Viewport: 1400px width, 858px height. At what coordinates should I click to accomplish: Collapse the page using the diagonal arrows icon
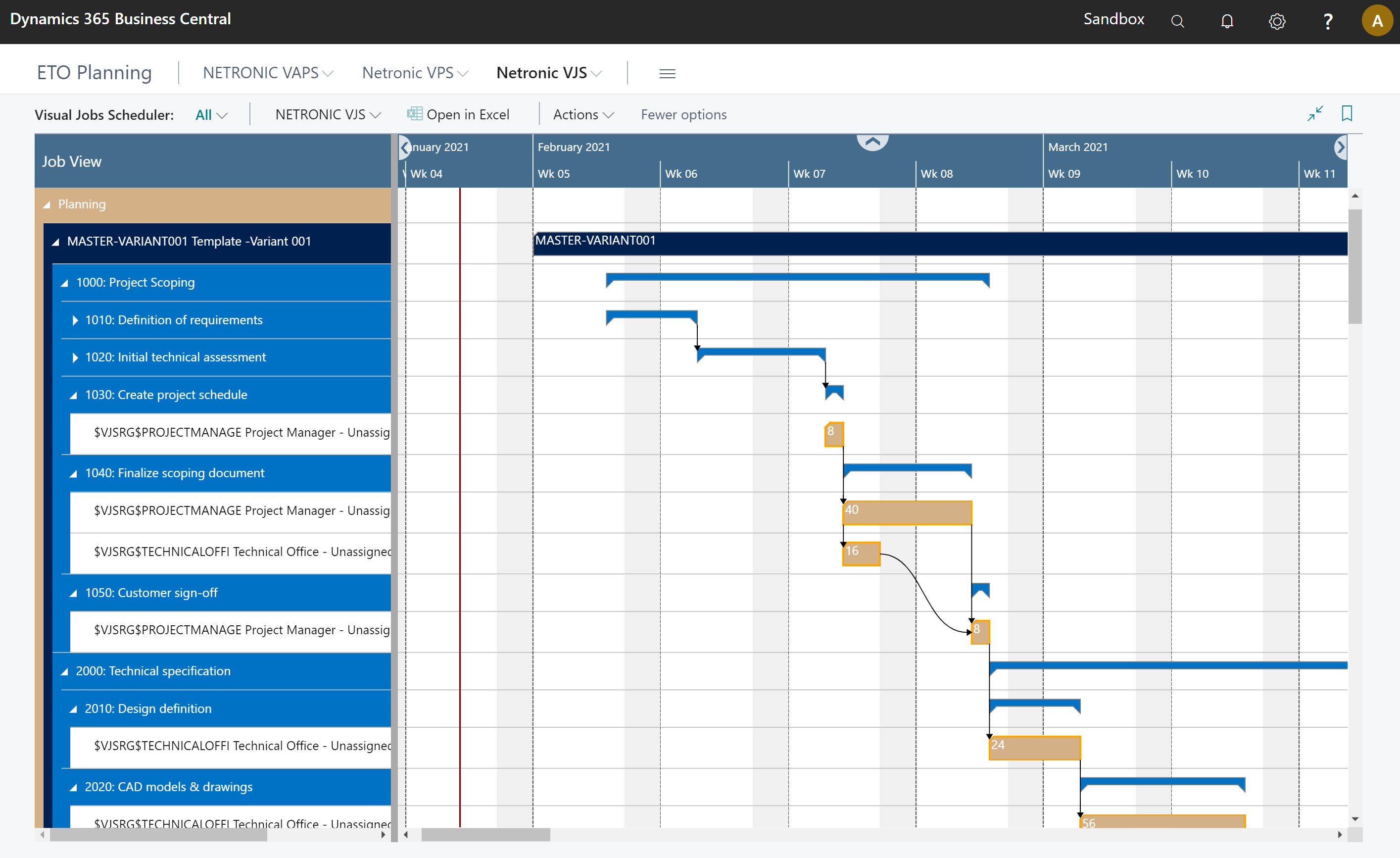pos(1315,113)
